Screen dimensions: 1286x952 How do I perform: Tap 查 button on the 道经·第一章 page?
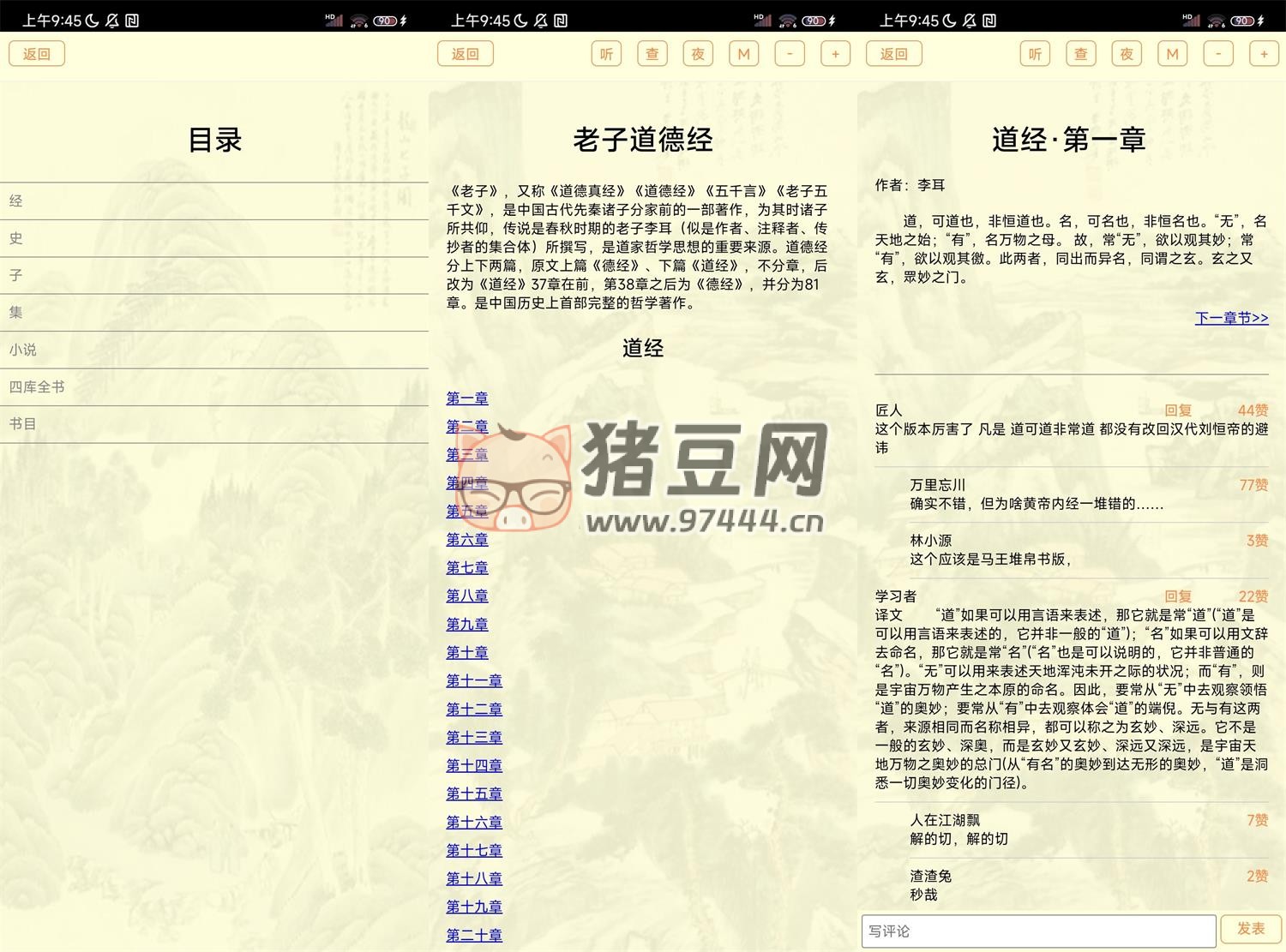(x=1080, y=54)
